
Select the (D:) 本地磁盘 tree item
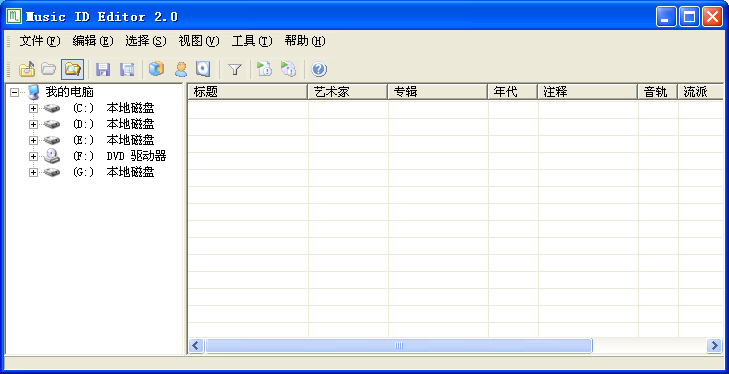pyautogui.click(x=113, y=124)
